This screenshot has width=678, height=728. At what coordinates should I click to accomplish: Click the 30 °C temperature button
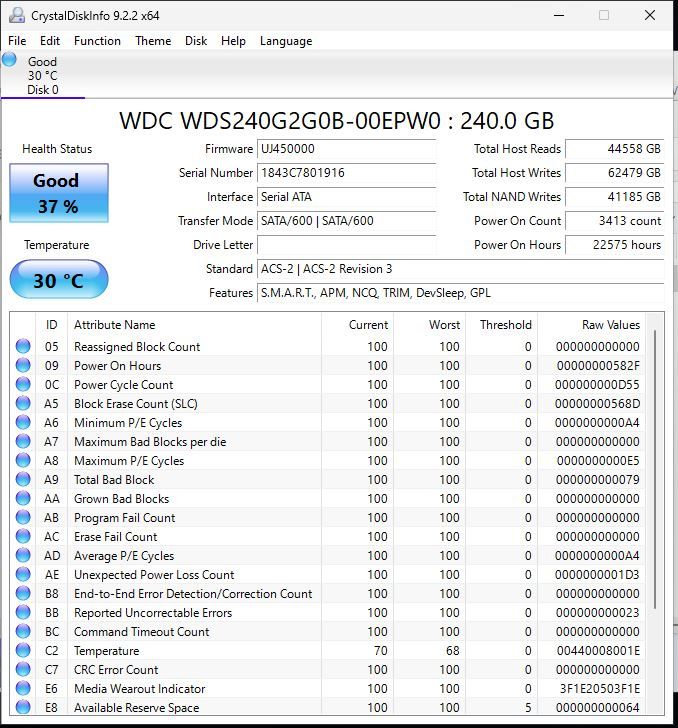click(59, 280)
